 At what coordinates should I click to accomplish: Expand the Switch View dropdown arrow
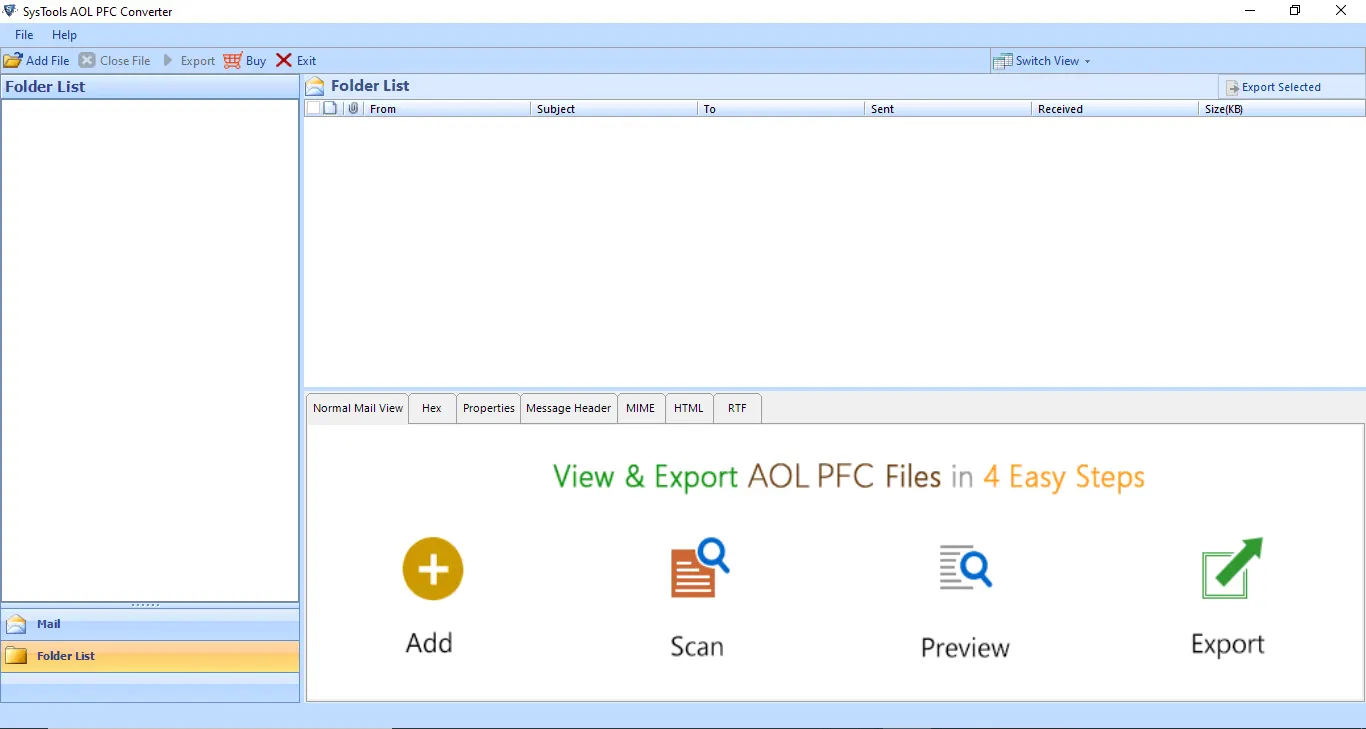click(1087, 61)
